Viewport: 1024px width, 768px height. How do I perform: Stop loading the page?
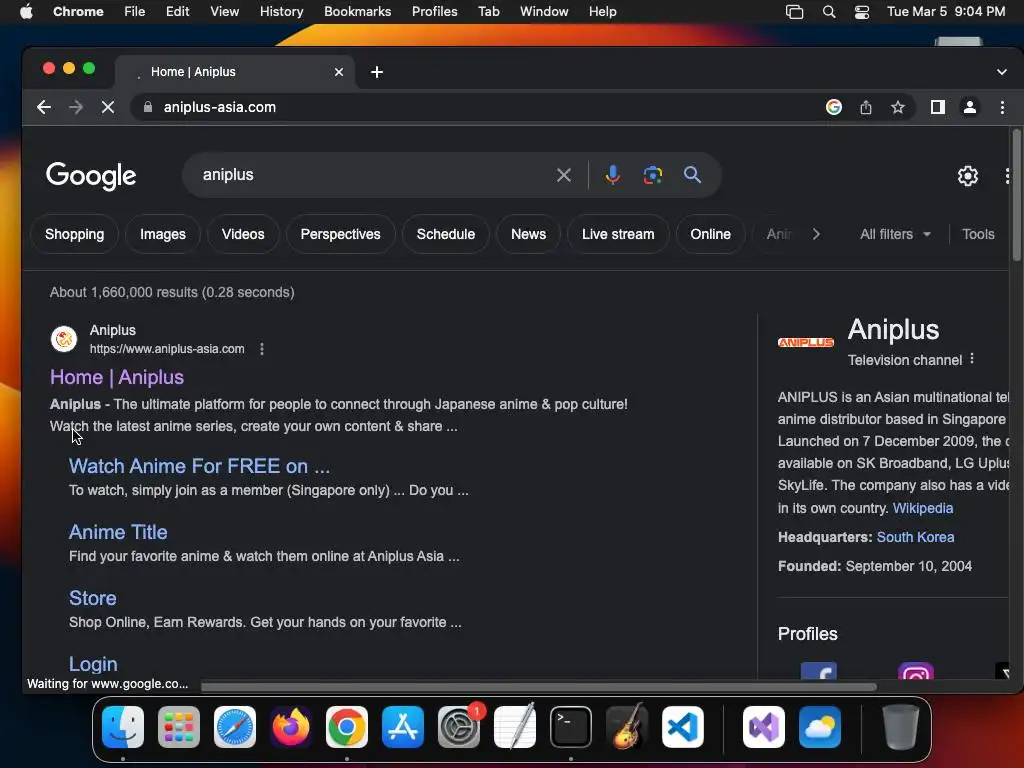coord(108,107)
